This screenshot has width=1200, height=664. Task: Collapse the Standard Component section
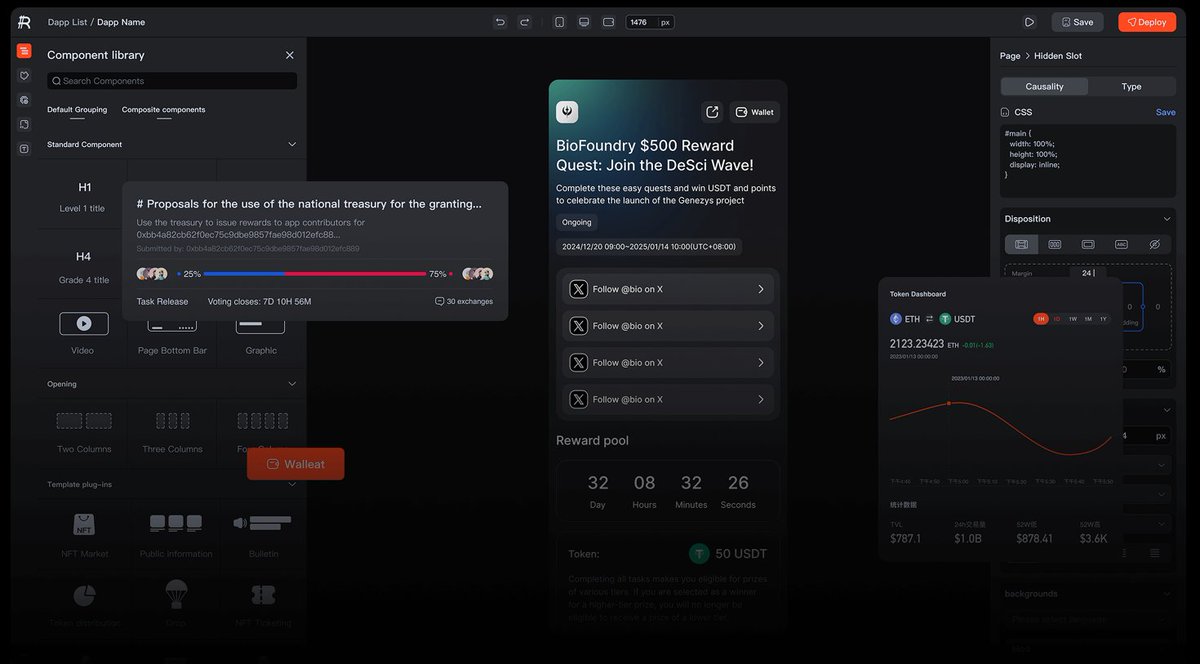(292, 144)
